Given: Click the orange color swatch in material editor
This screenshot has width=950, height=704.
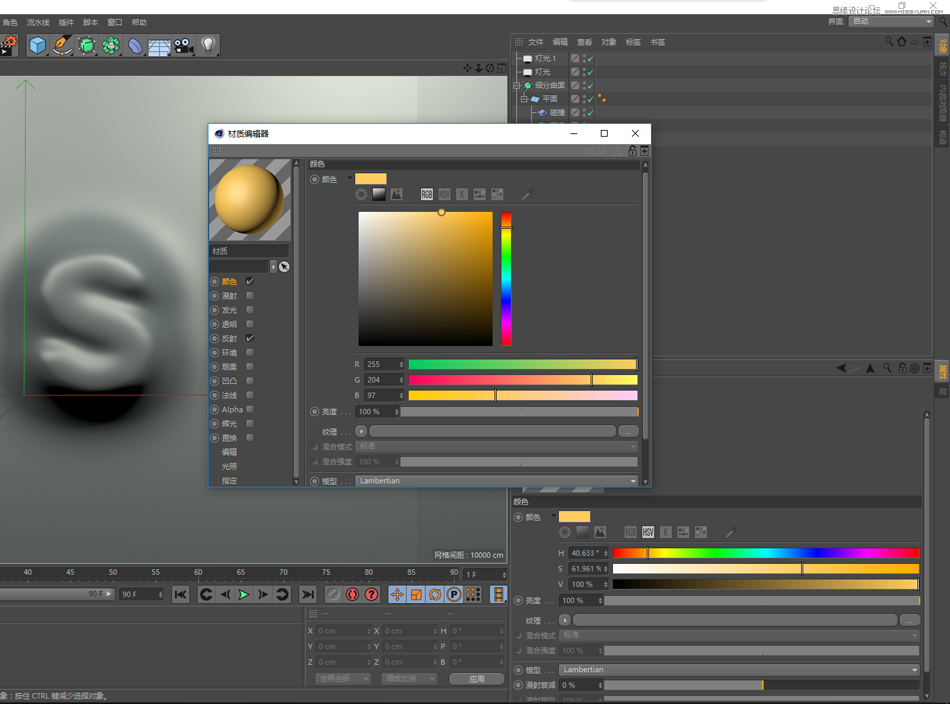Looking at the screenshot, I should pos(371,179).
